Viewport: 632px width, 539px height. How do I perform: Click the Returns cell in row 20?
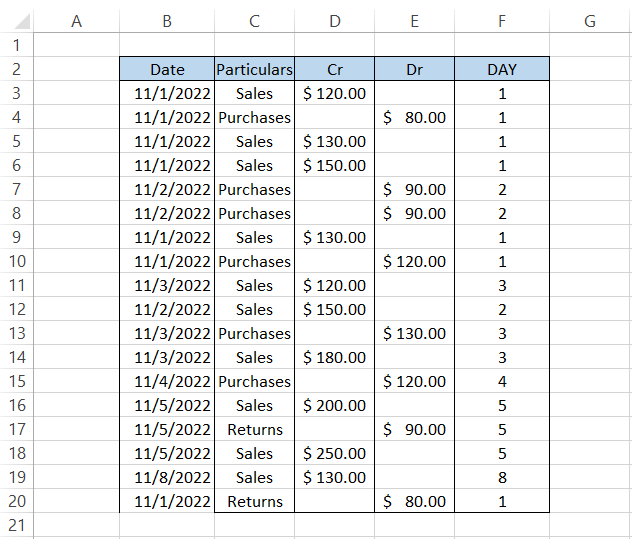[254, 501]
